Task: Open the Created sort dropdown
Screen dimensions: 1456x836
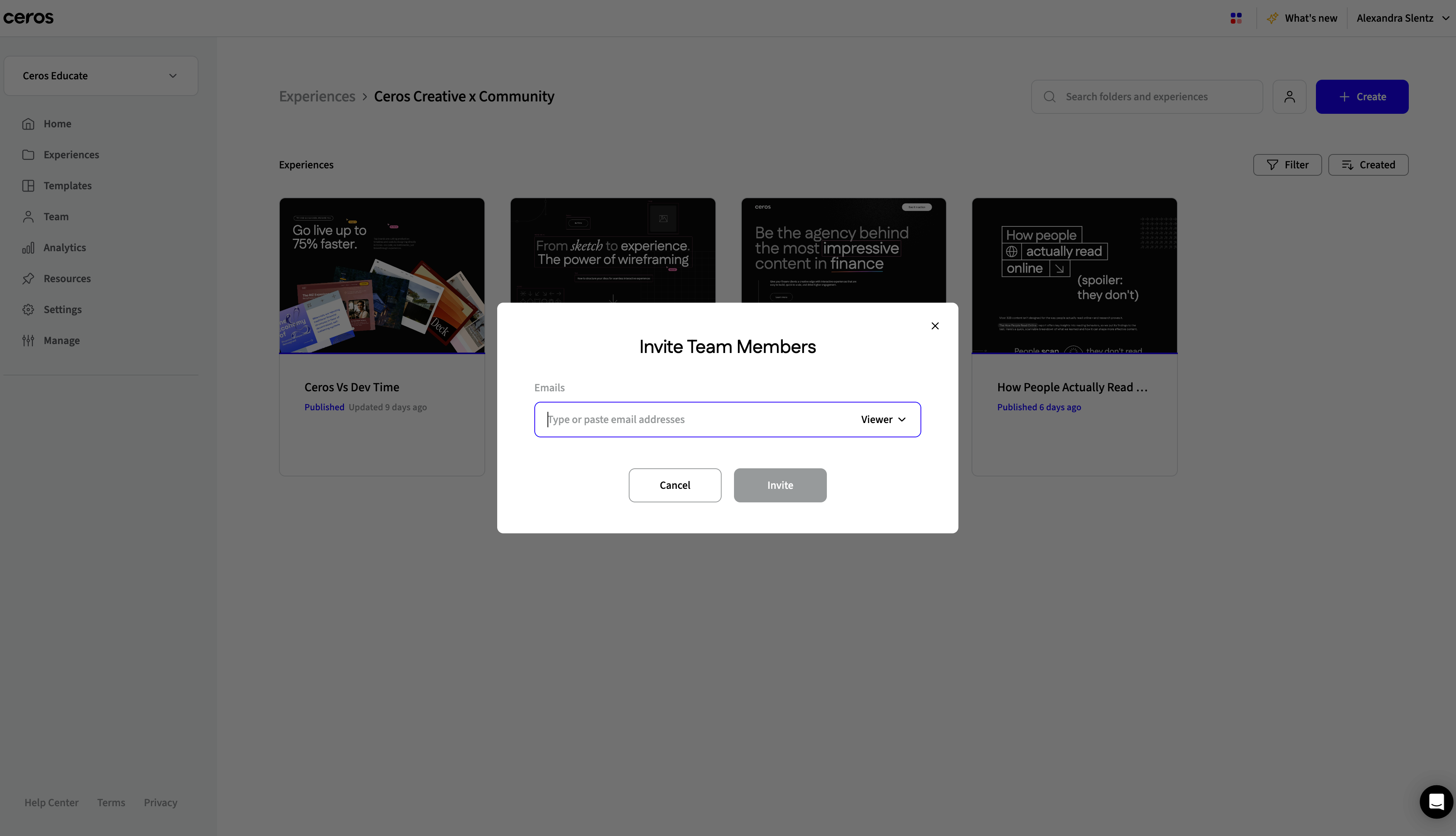Action: 1368,165
